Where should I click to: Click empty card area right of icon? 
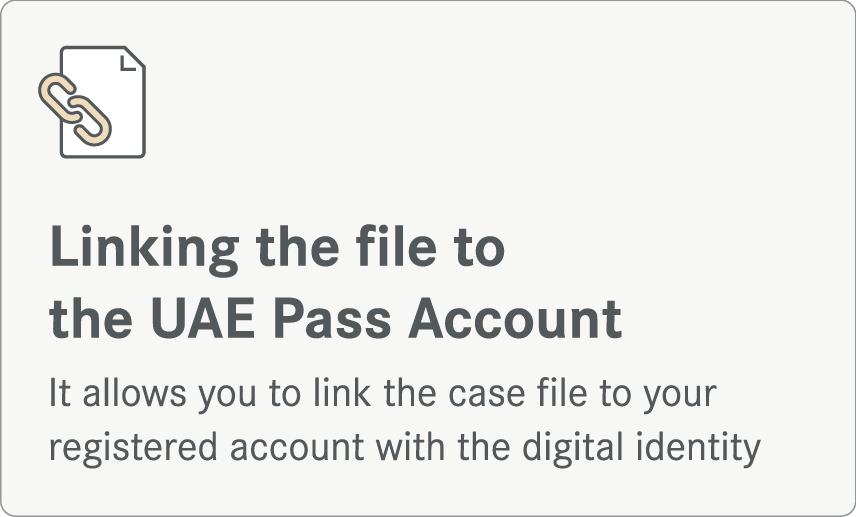[491, 104]
